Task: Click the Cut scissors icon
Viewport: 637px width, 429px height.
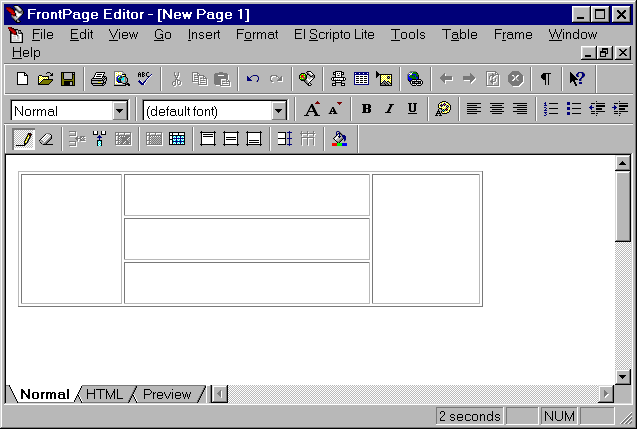Action: point(177,78)
